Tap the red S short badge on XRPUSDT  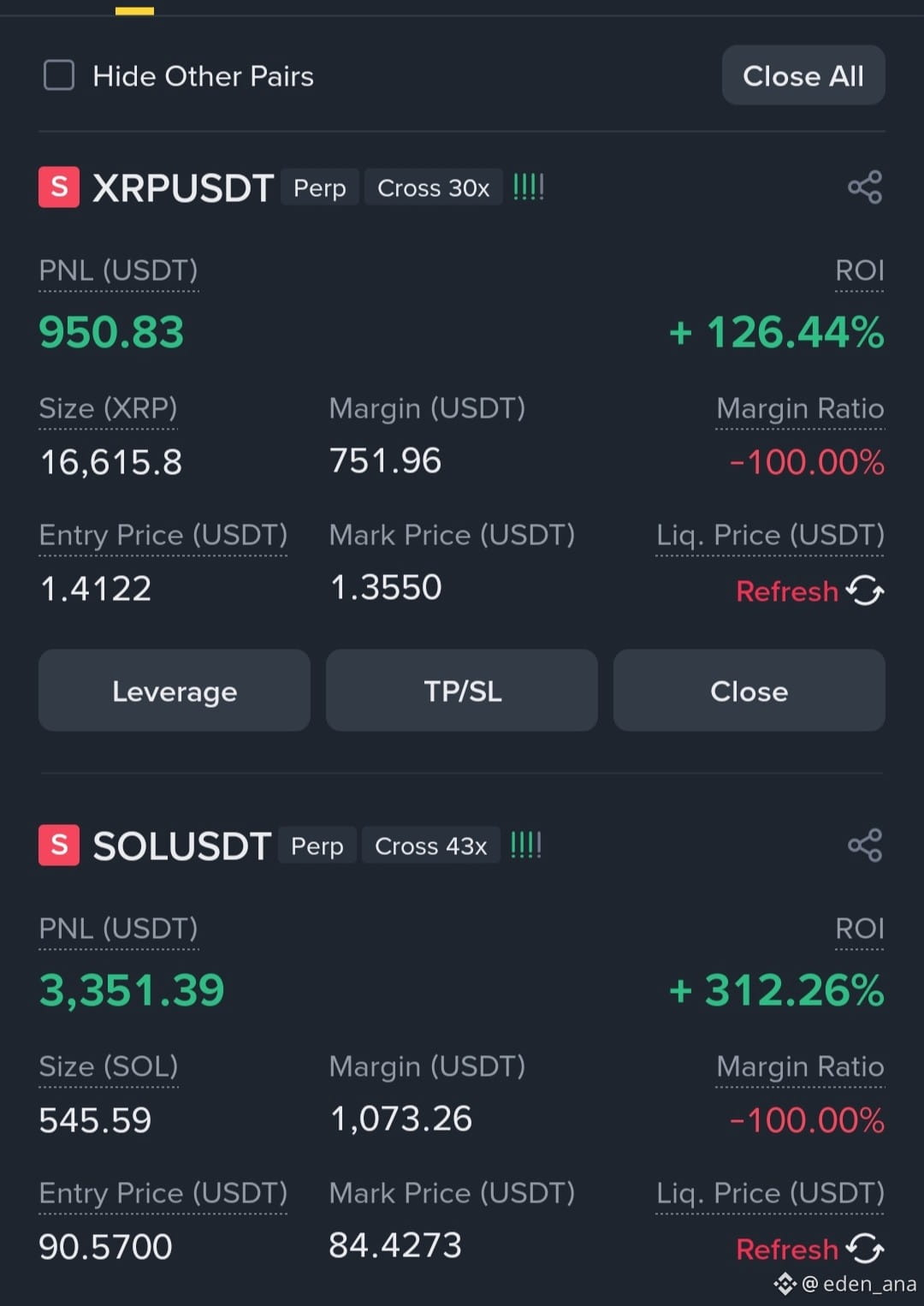pos(59,187)
